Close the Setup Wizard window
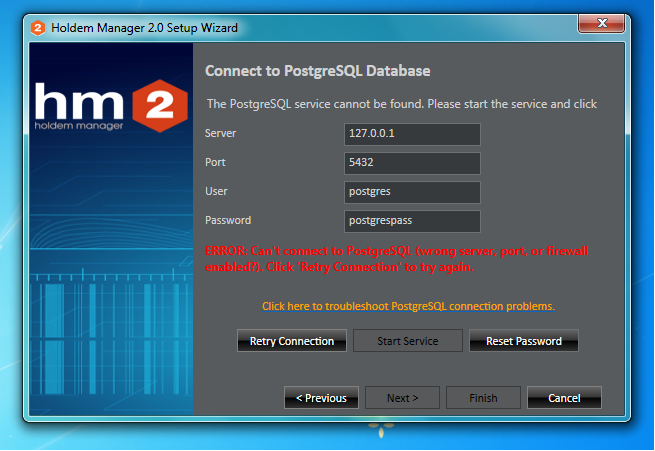 (602, 23)
